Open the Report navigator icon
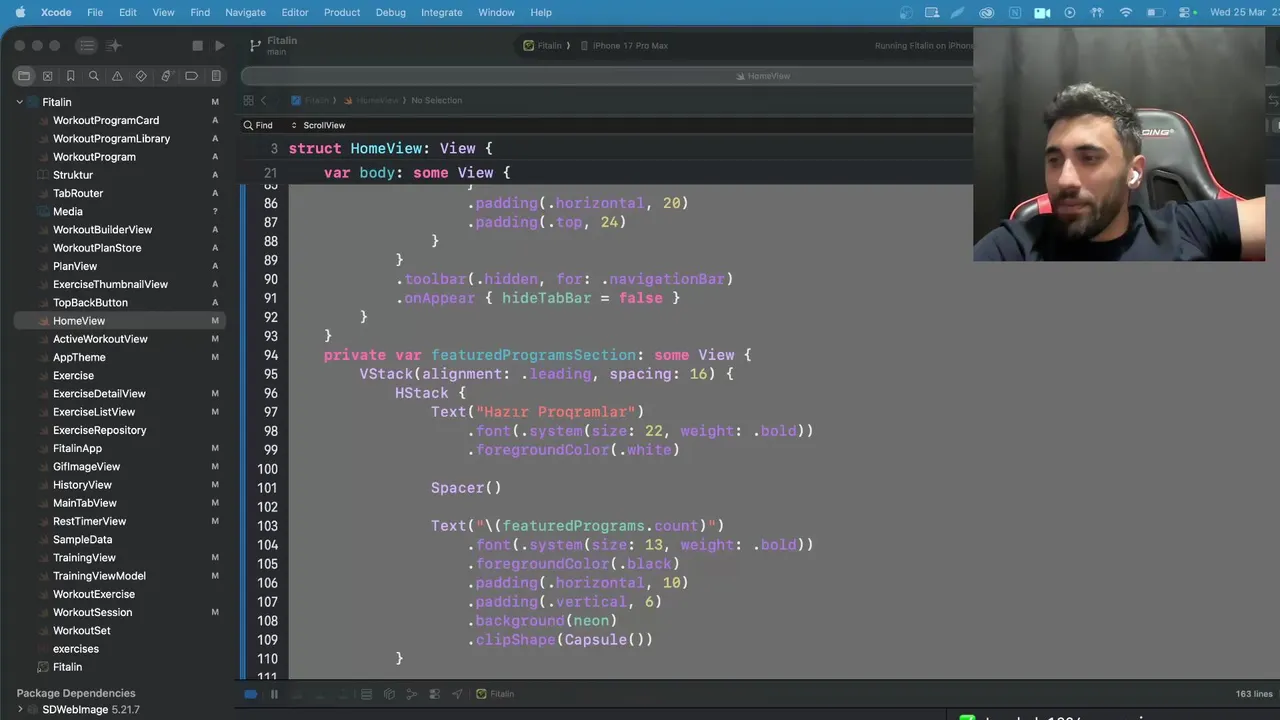 (216, 76)
